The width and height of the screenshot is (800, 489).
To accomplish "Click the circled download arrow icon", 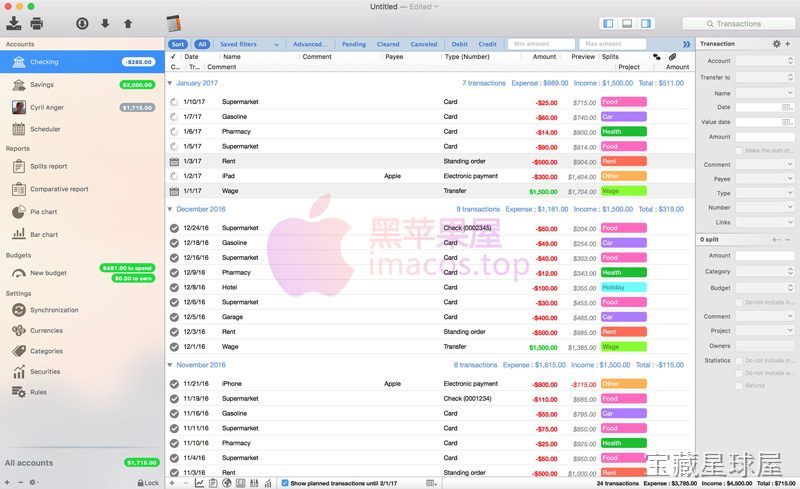I will [82, 23].
